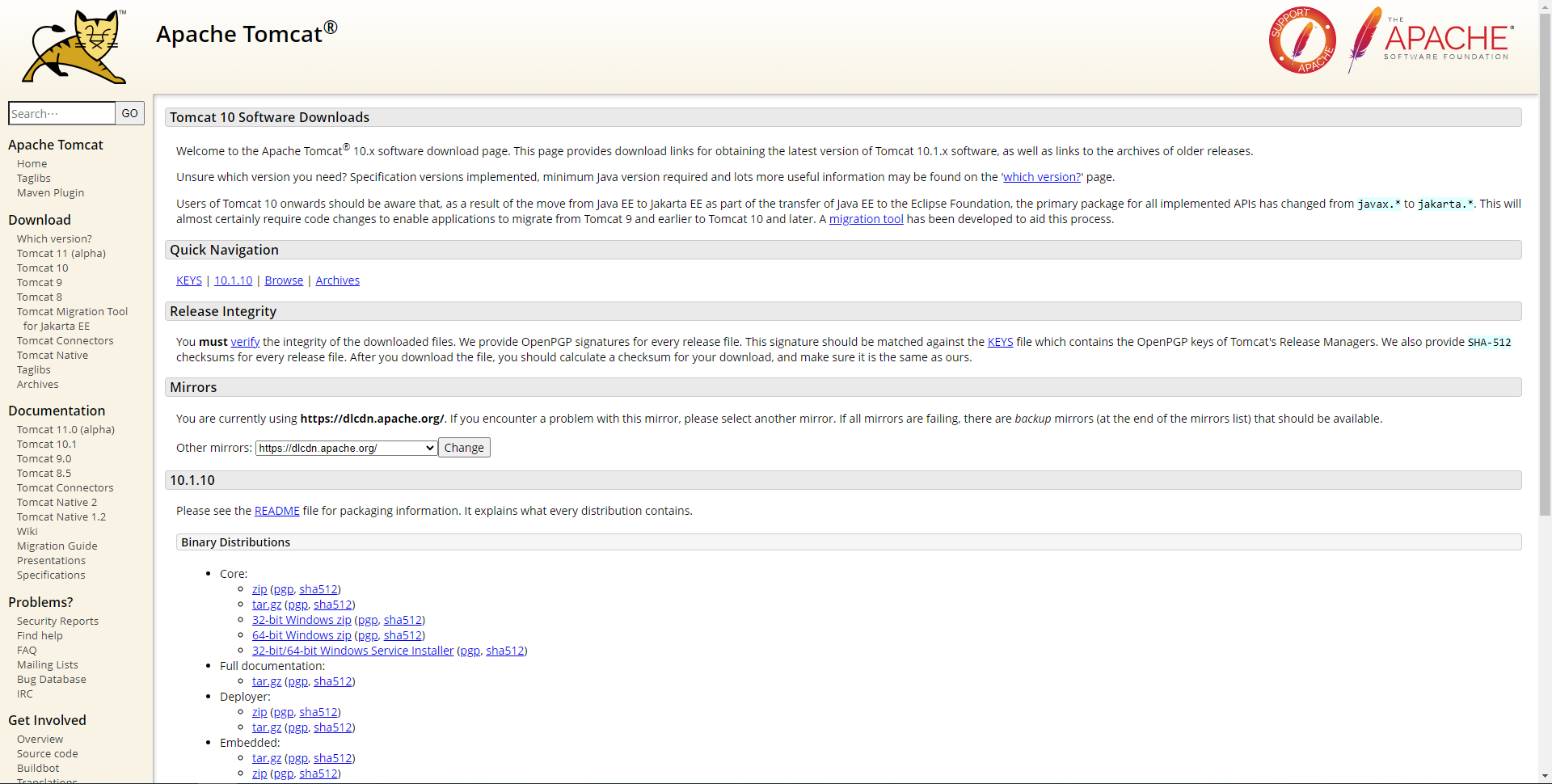Viewport: 1552px width, 784px height.
Task: Open Security Reports link
Action: click(x=57, y=621)
